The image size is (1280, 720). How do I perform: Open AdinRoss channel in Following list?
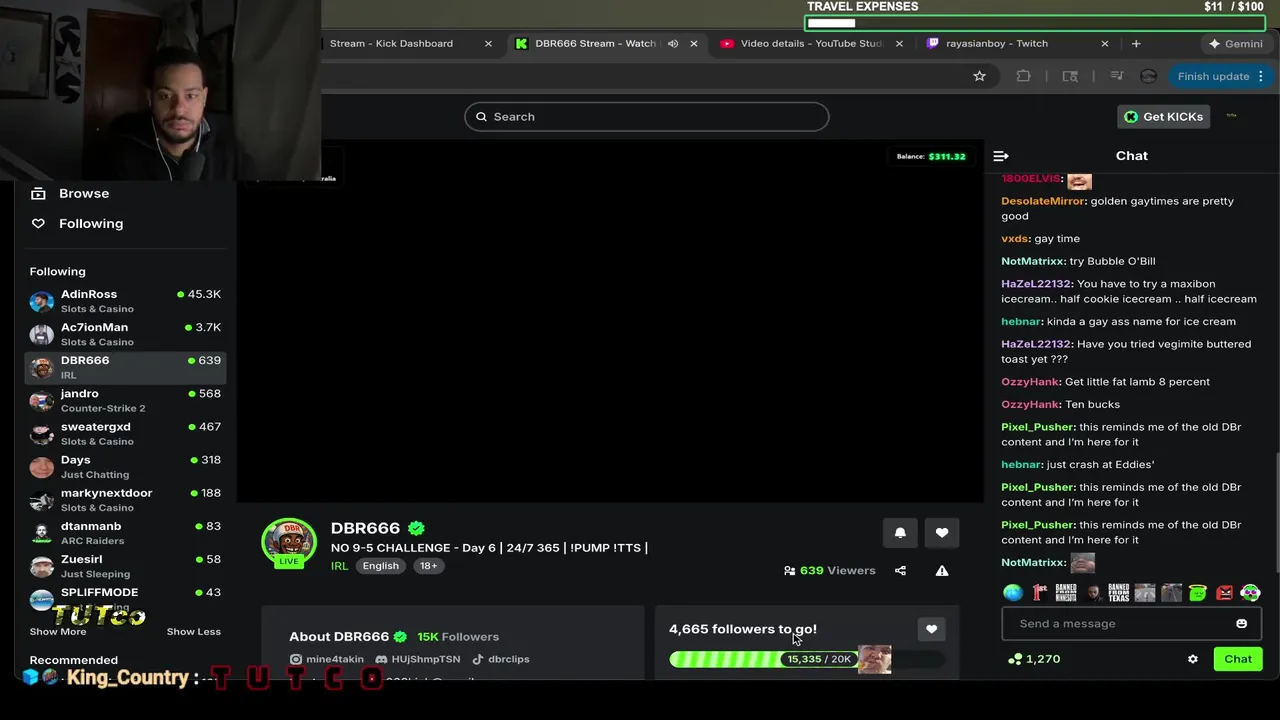point(125,301)
